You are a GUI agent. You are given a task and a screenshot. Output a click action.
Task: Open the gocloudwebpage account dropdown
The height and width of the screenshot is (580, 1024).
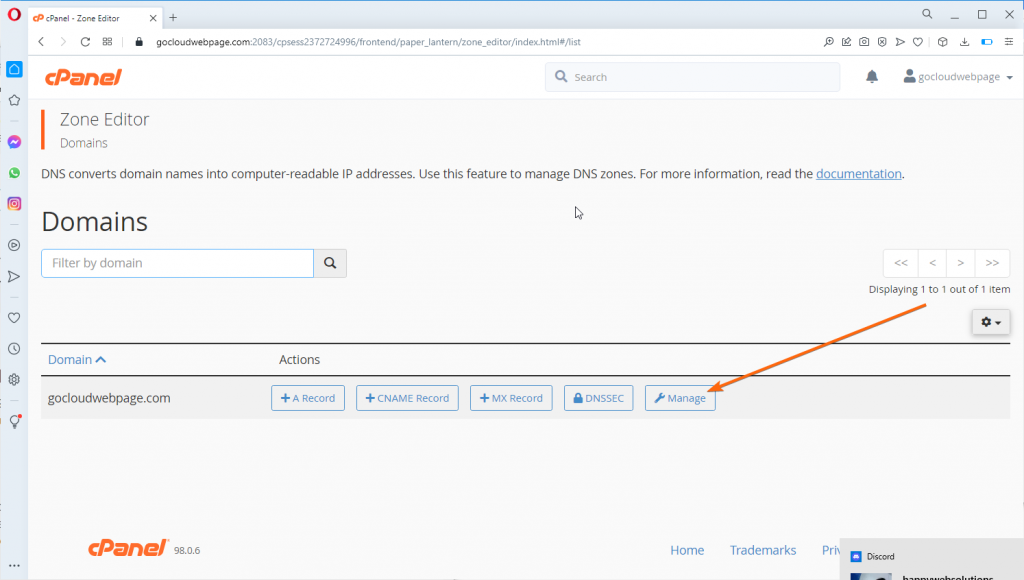click(x=955, y=76)
